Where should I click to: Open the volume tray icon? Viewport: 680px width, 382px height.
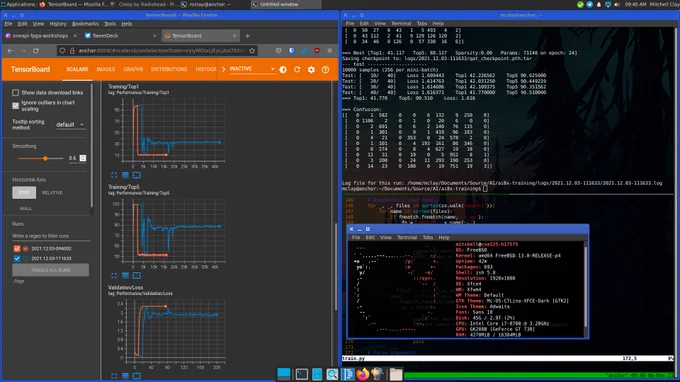(x=617, y=4)
